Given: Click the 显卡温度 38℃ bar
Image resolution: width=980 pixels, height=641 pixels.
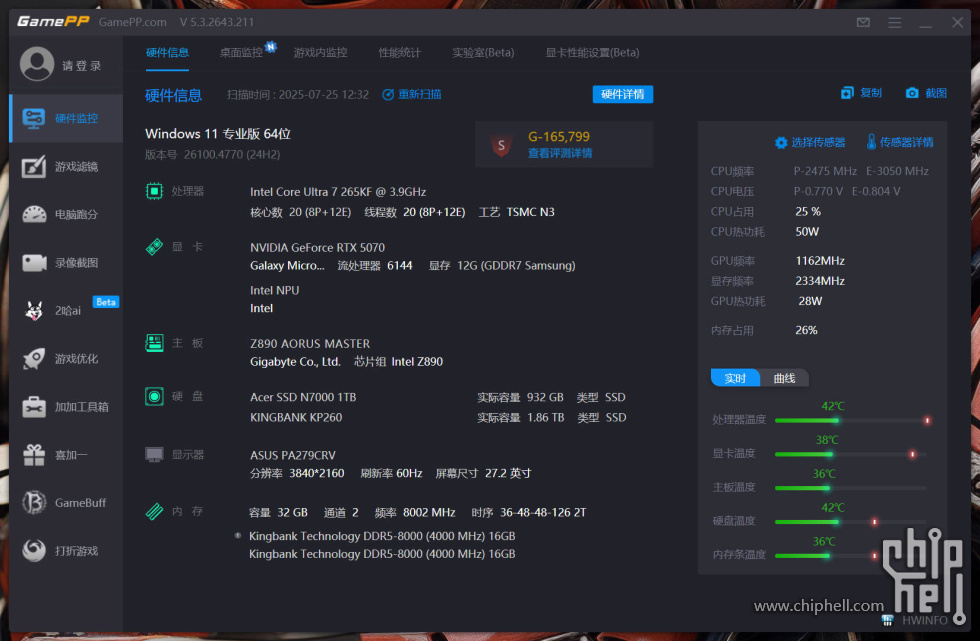Looking at the screenshot, I should pos(852,454).
